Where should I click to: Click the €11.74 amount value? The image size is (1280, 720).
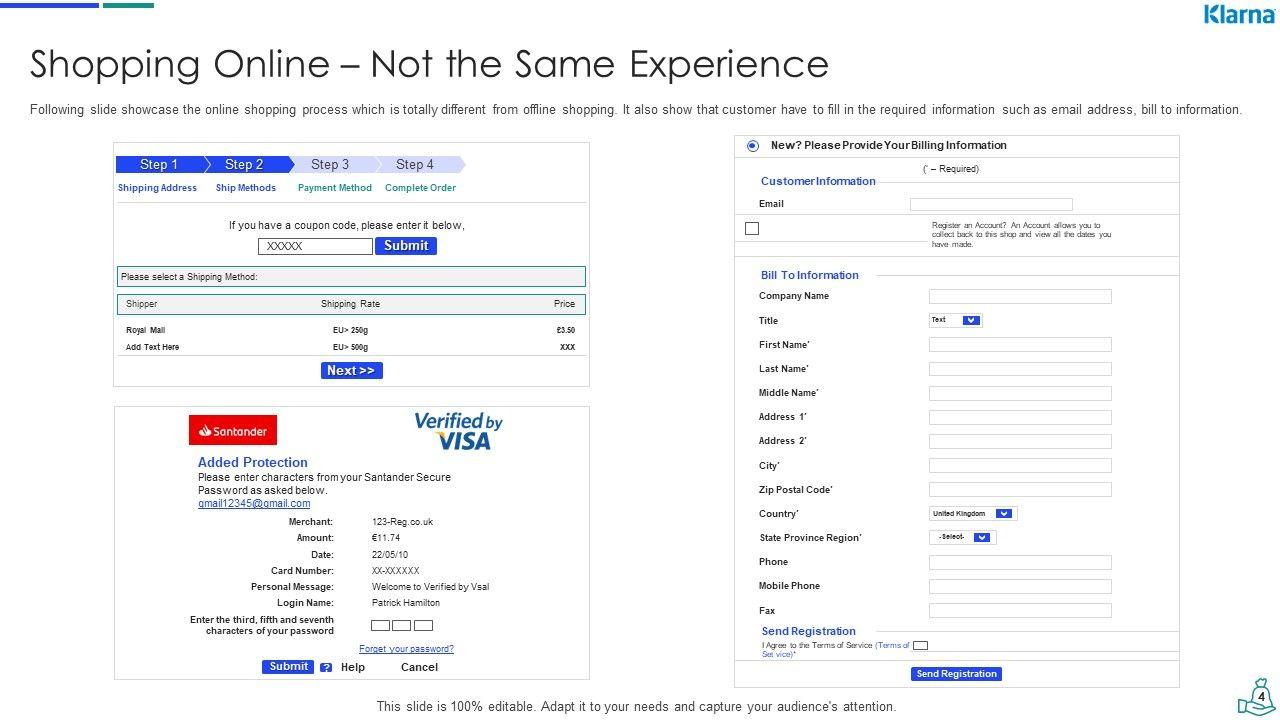pos(386,538)
